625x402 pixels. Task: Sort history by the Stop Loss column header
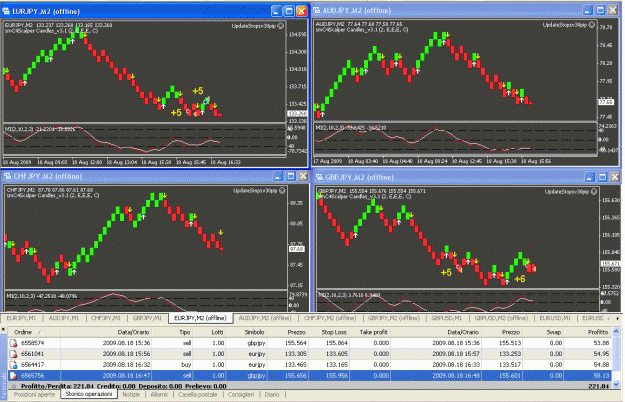coord(329,332)
